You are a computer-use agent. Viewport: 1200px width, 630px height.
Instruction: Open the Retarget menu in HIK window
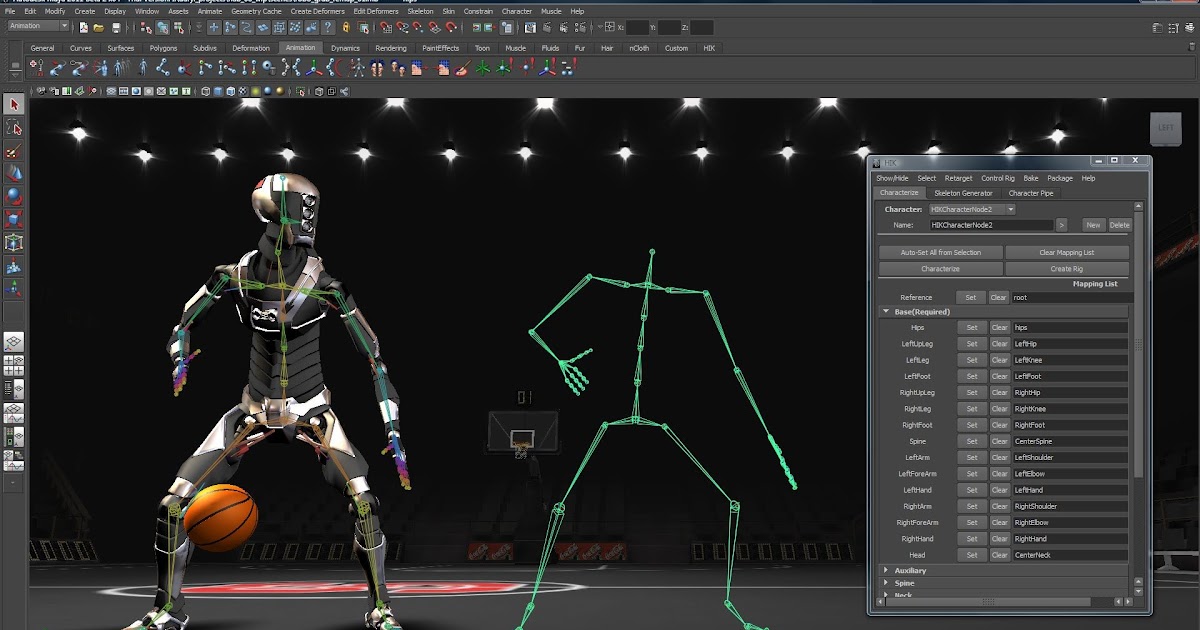coord(958,178)
